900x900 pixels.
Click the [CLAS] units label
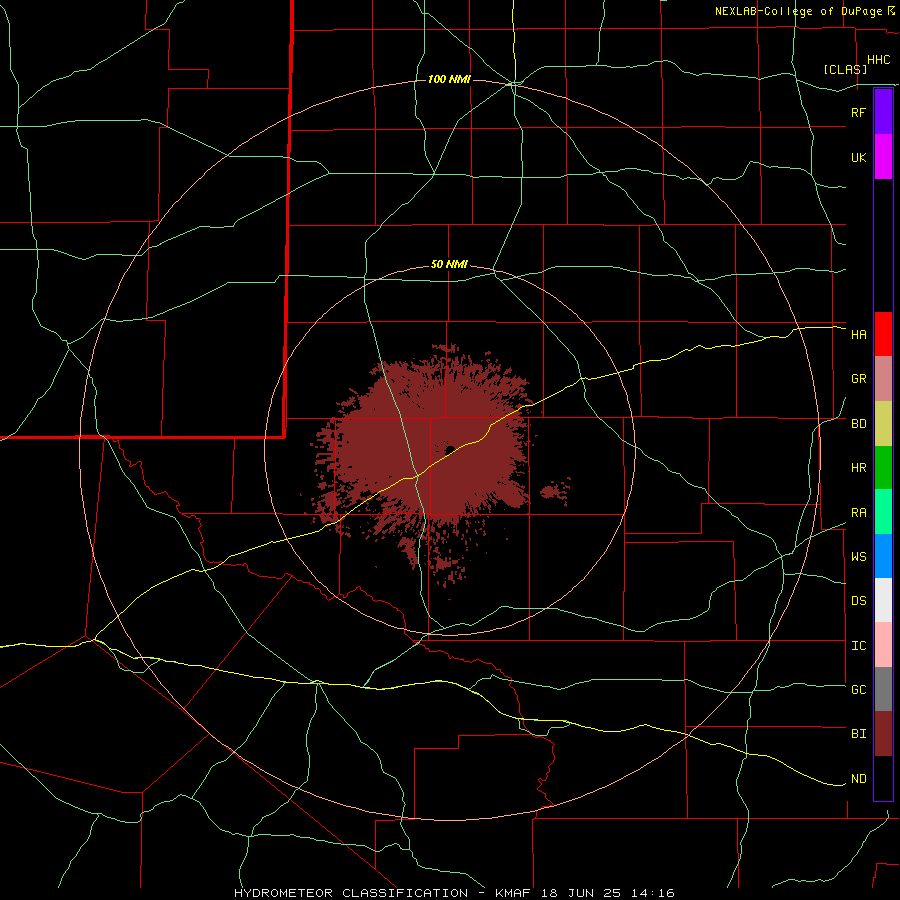click(x=845, y=69)
